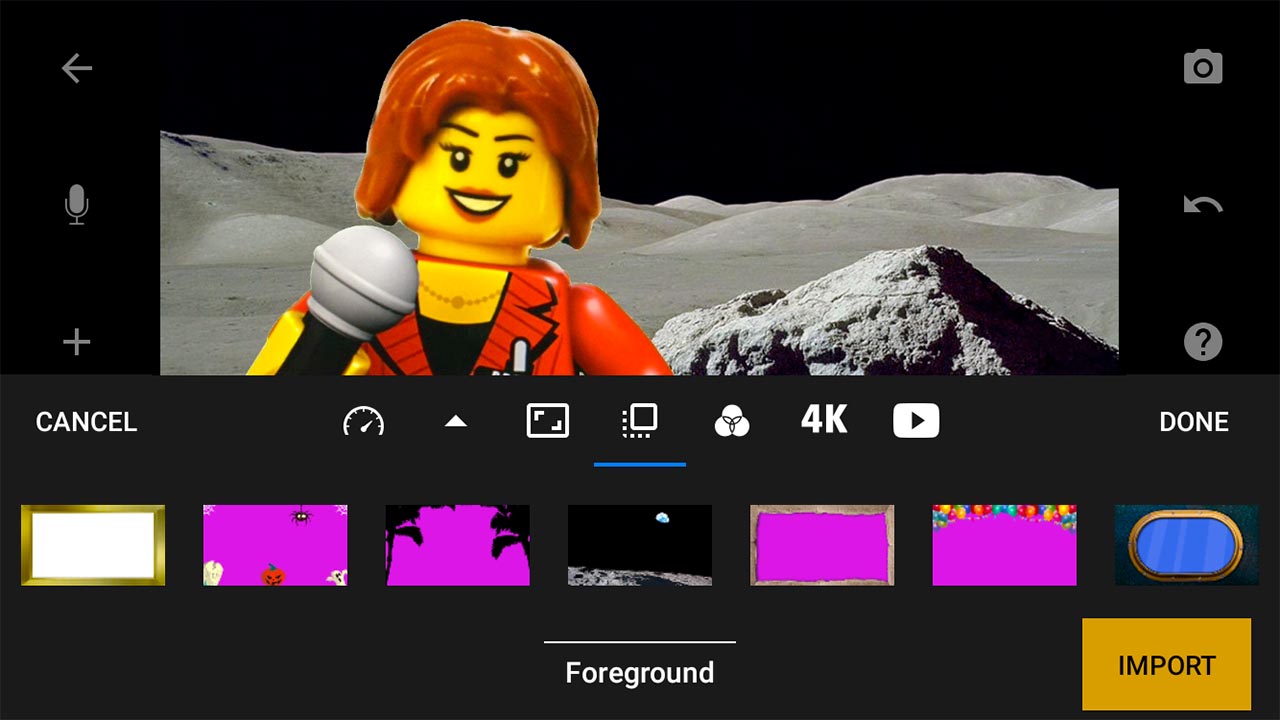The width and height of the screenshot is (1280, 720).
Task: Undo the last change
Action: [1203, 203]
